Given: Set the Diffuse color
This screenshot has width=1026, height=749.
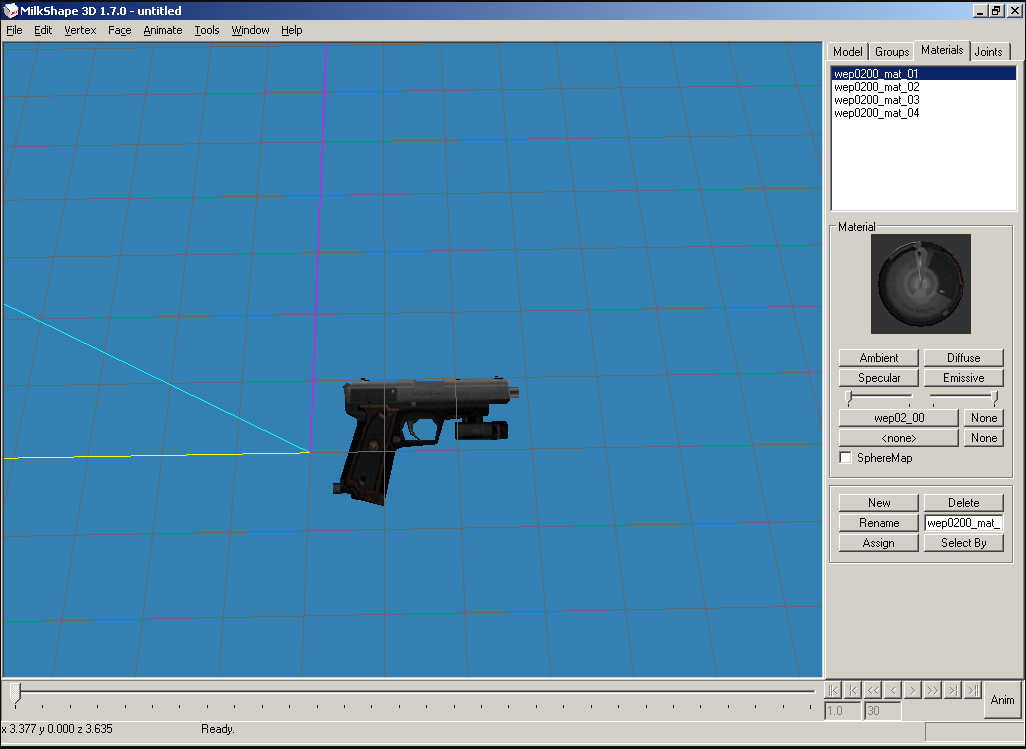Looking at the screenshot, I should coord(963,358).
